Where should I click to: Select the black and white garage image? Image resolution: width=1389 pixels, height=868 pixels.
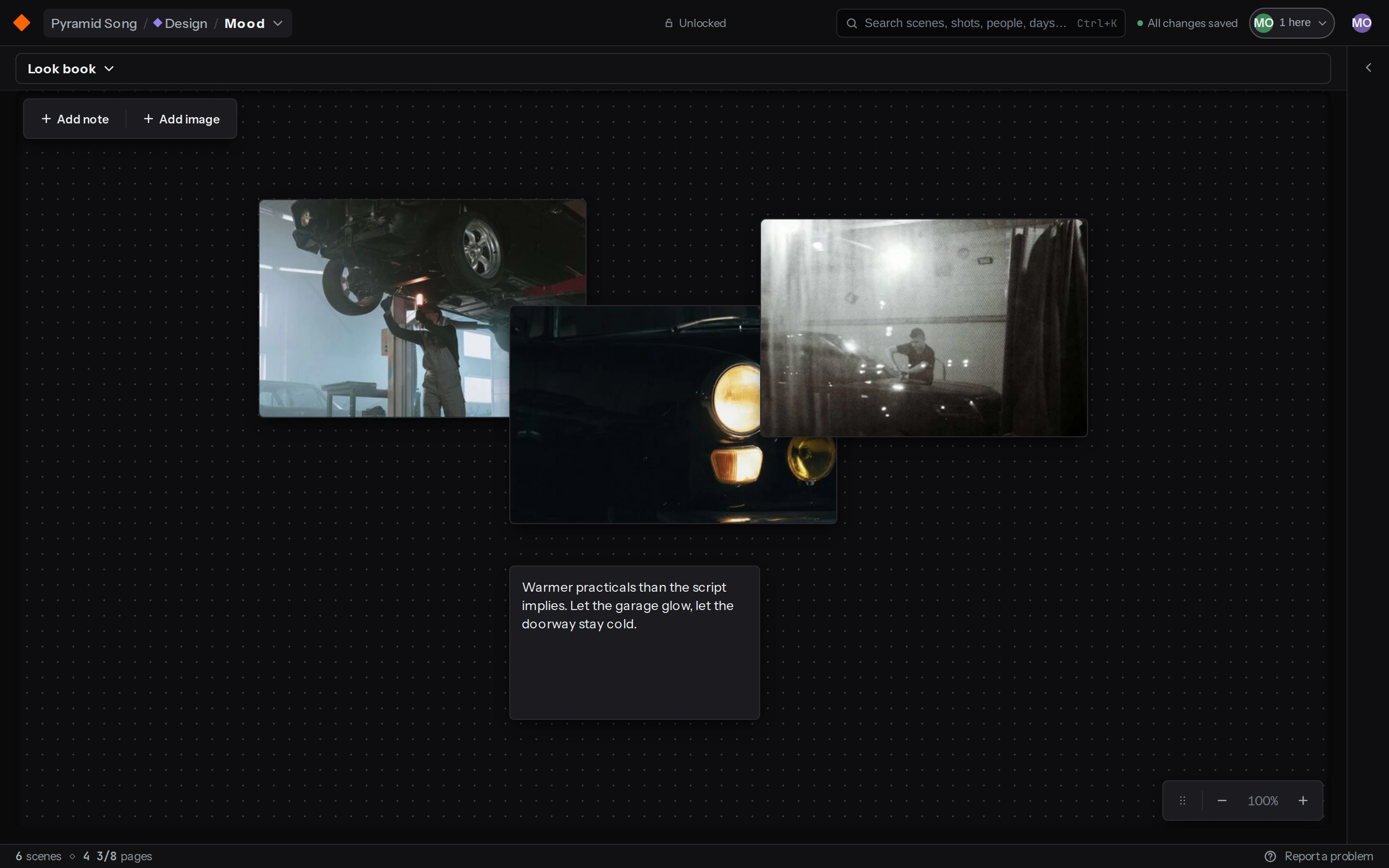pyautogui.click(x=924, y=327)
